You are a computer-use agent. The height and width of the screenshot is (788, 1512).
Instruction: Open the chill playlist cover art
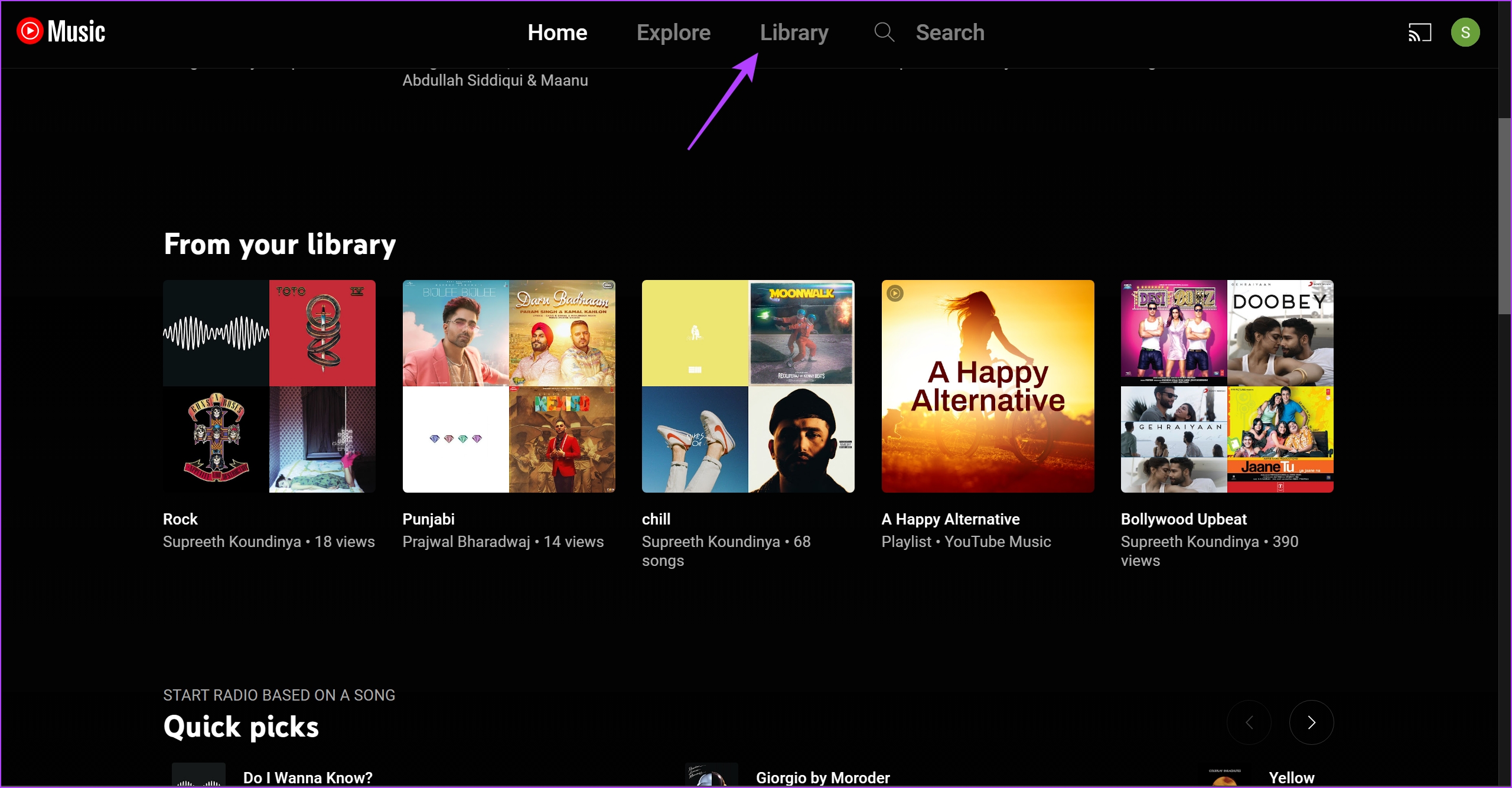point(748,386)
